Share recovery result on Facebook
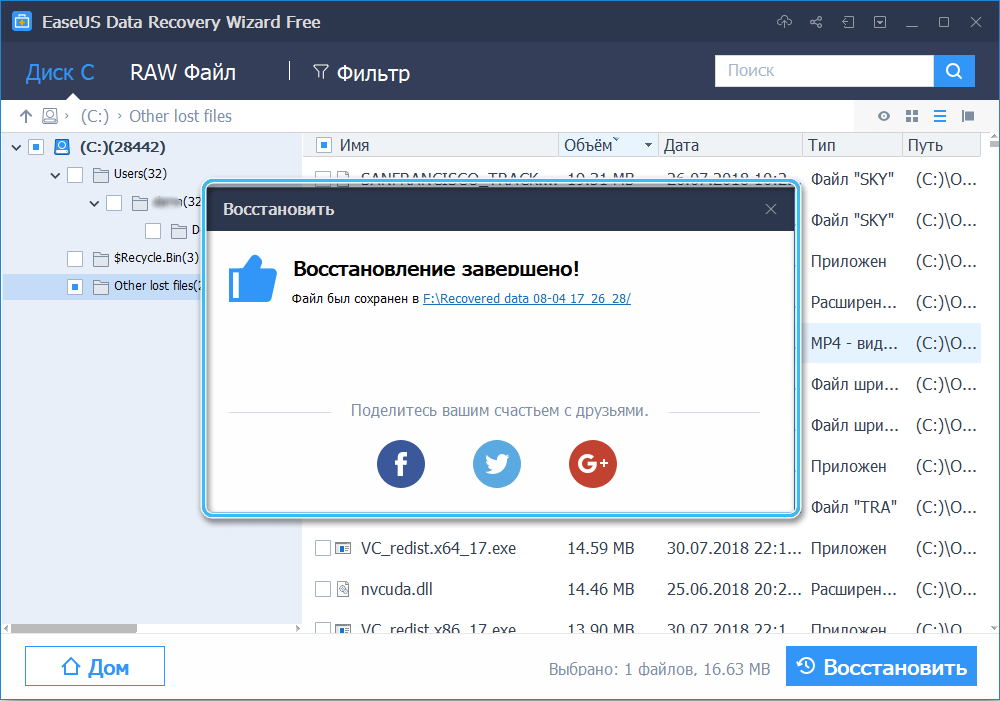 click(x=400, y=464)
